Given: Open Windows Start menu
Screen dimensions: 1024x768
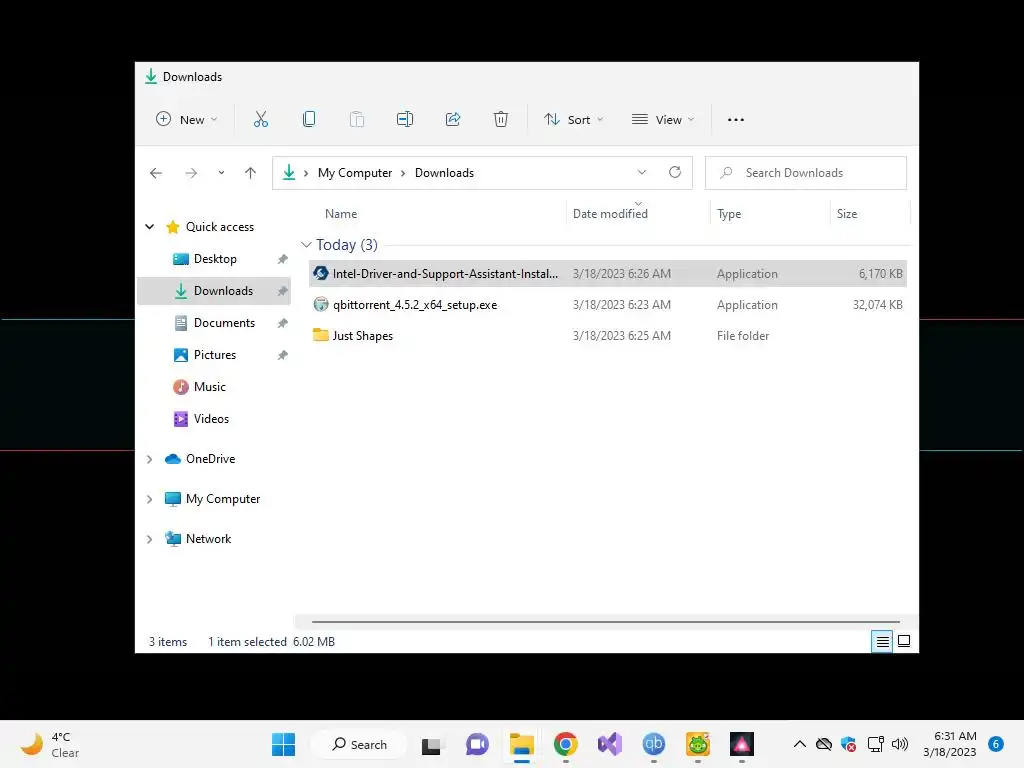Looking at the screenshot, I should (x=283, y=744).
